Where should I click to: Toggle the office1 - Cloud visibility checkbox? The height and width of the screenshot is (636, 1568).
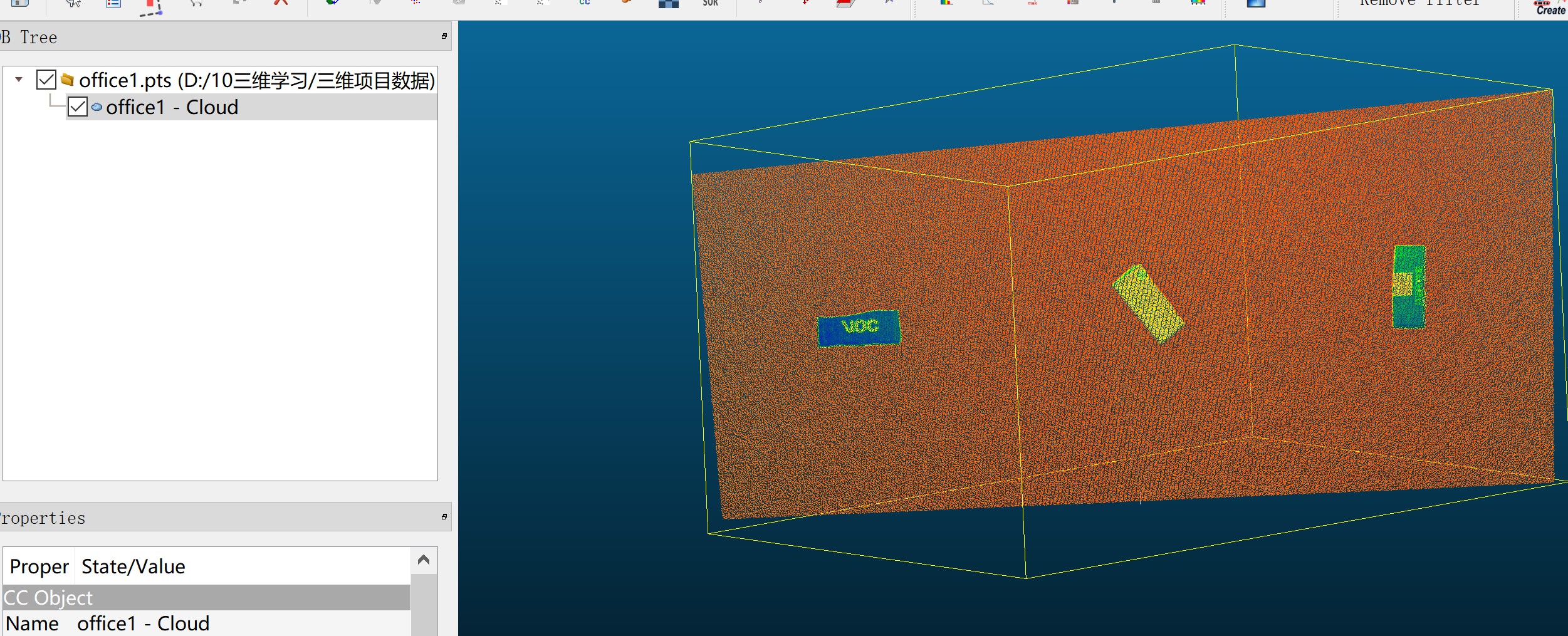click(x=78, y=107)
